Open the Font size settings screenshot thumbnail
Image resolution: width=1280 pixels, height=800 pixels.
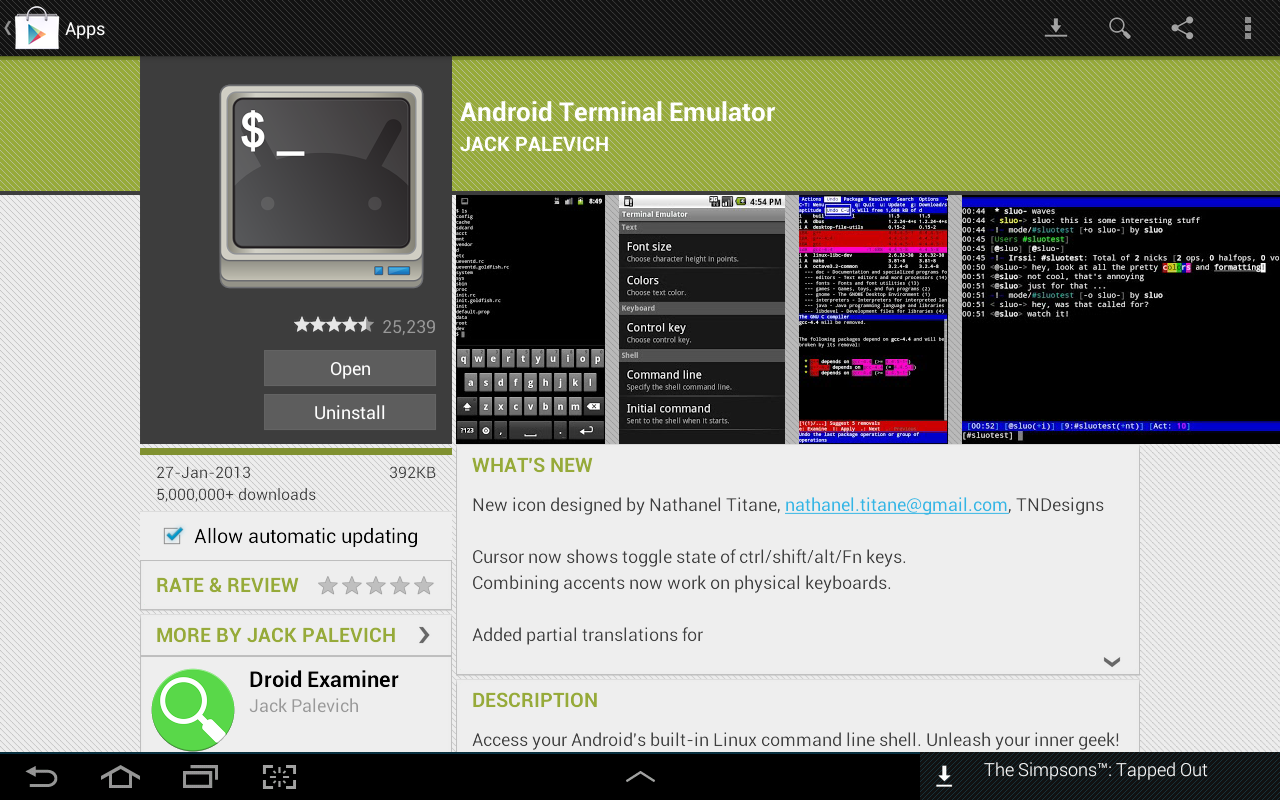pos(702,319)
